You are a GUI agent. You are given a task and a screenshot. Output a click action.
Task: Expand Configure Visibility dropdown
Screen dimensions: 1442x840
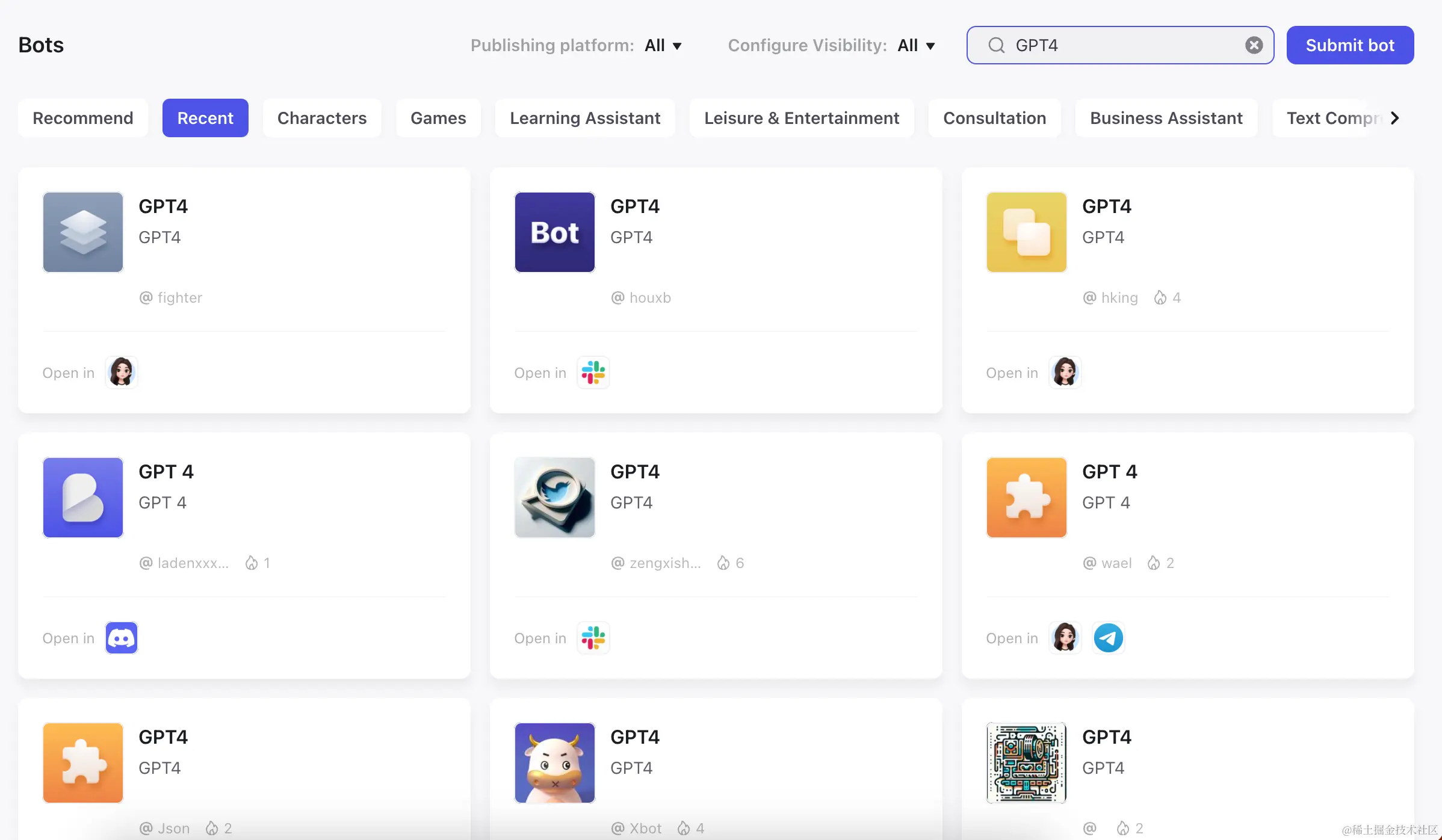(x=916, y=46)
